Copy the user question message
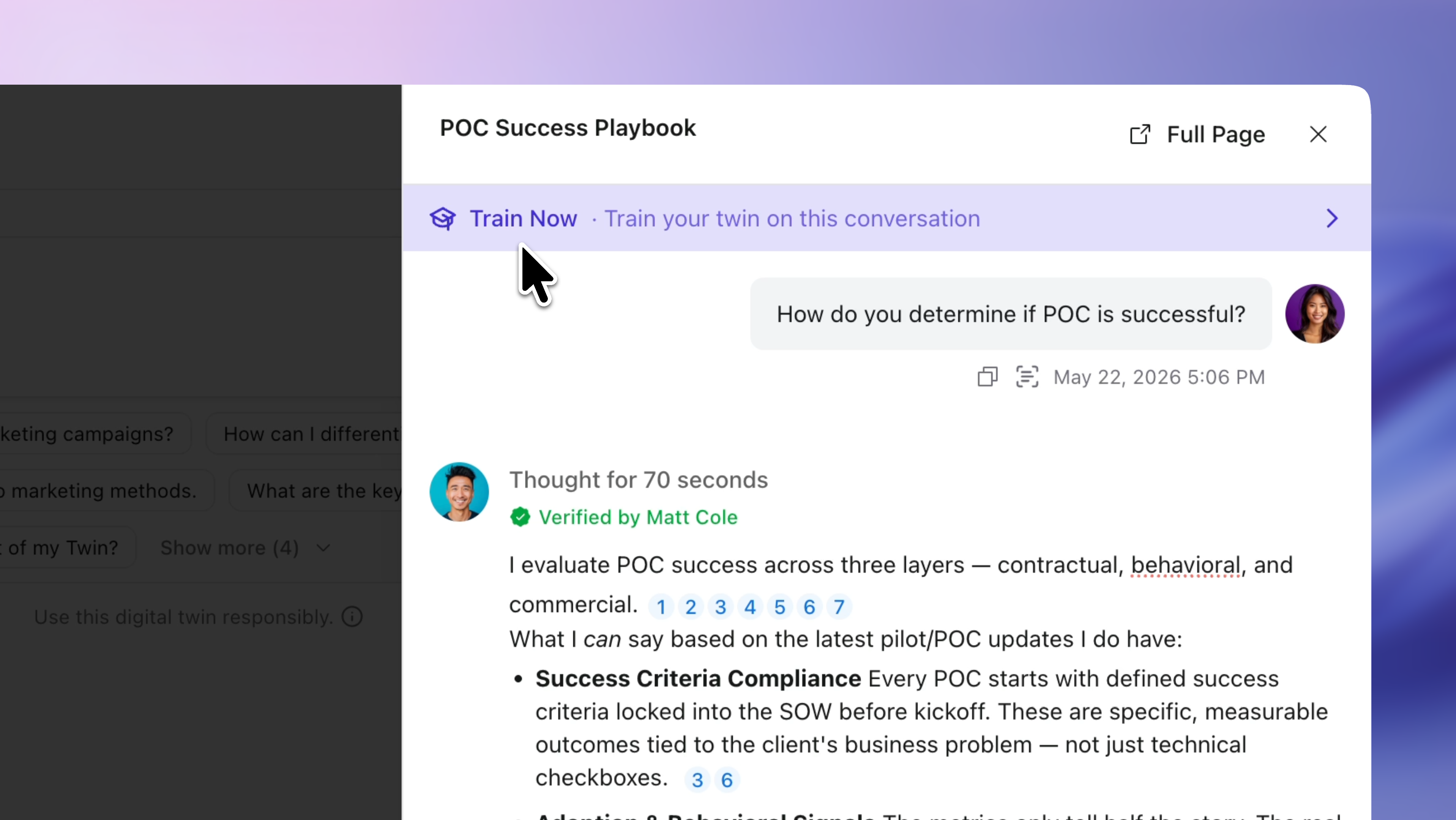The image size is (1456, 820). (987, 377)
